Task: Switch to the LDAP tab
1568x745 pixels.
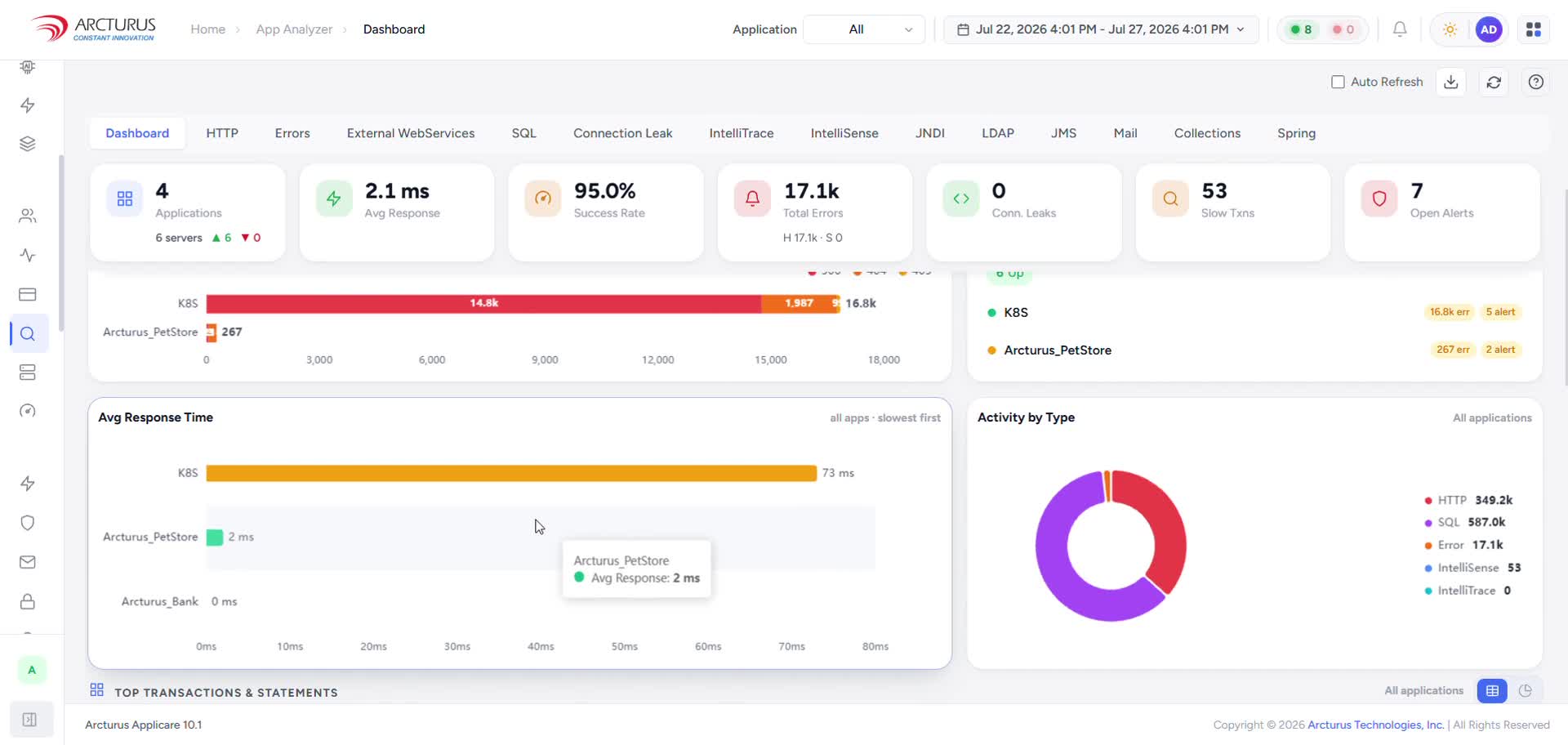Action: coord(998,133)
